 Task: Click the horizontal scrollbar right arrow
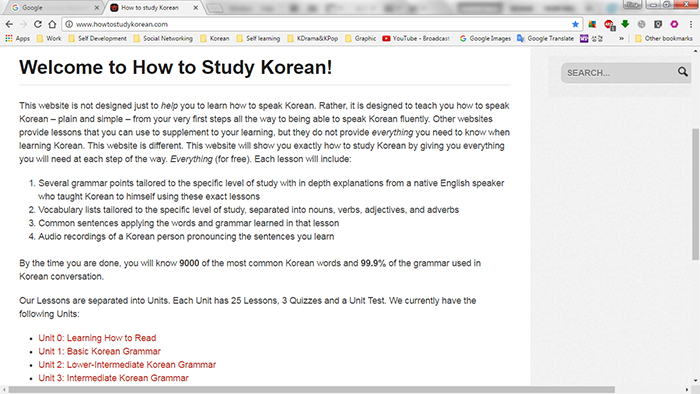tap(687, 390)
